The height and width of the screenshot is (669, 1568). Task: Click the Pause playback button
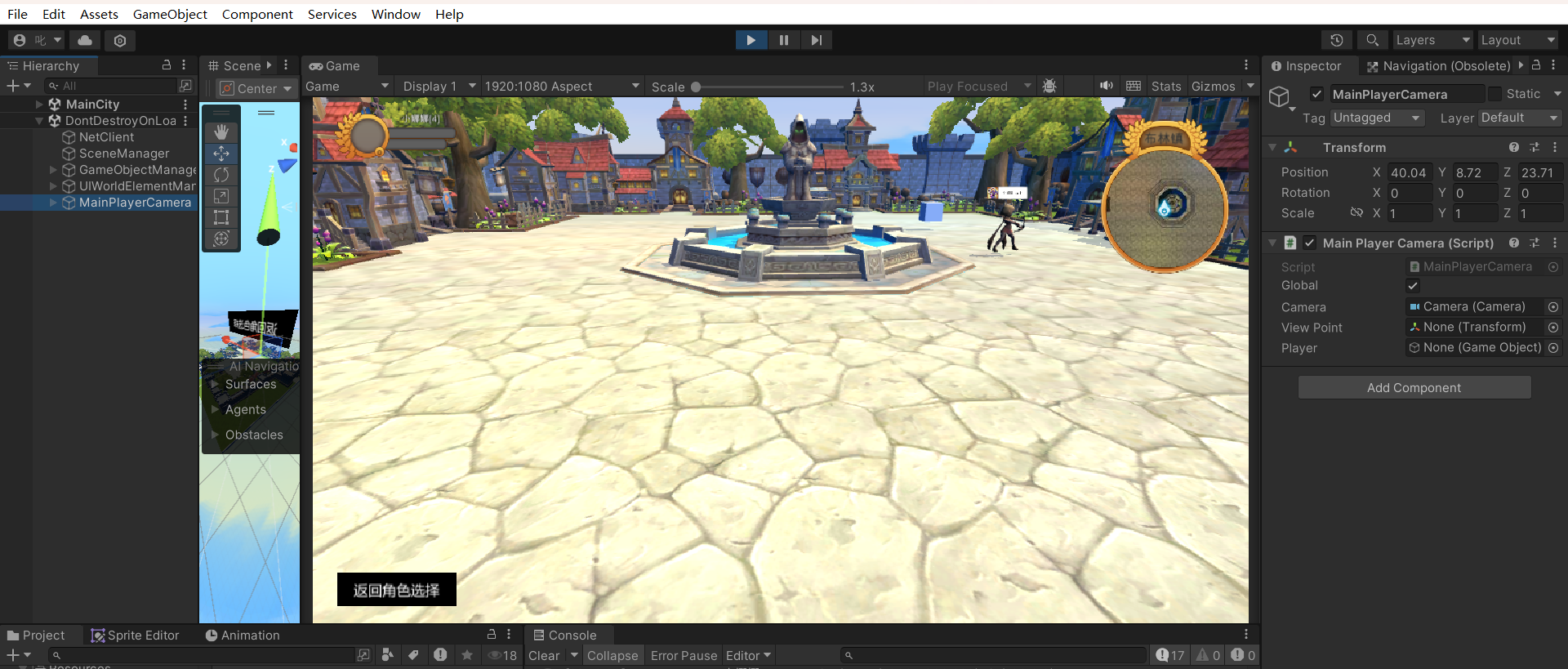click(783, 40)
